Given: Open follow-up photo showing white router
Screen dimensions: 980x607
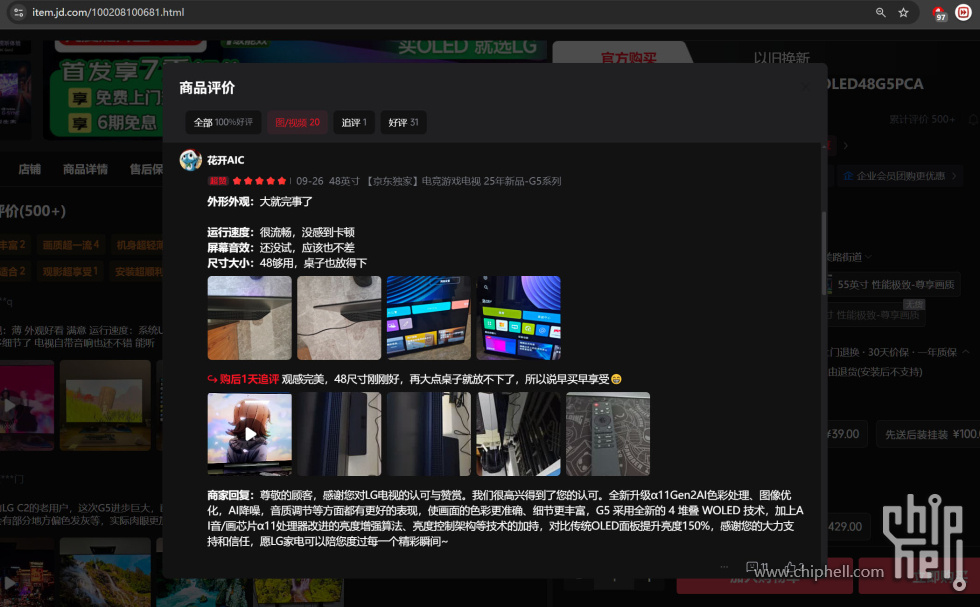Looking at the screenshot, I should tap(518, 434).
